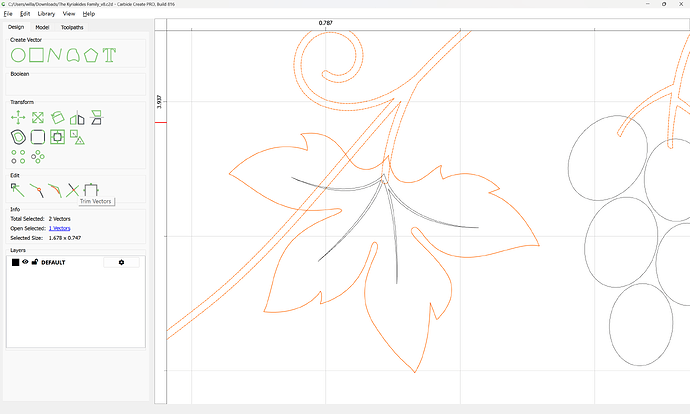Open the Circular Array tool
This screenshot has width=690, height=414.
click(x=38, y=157)
